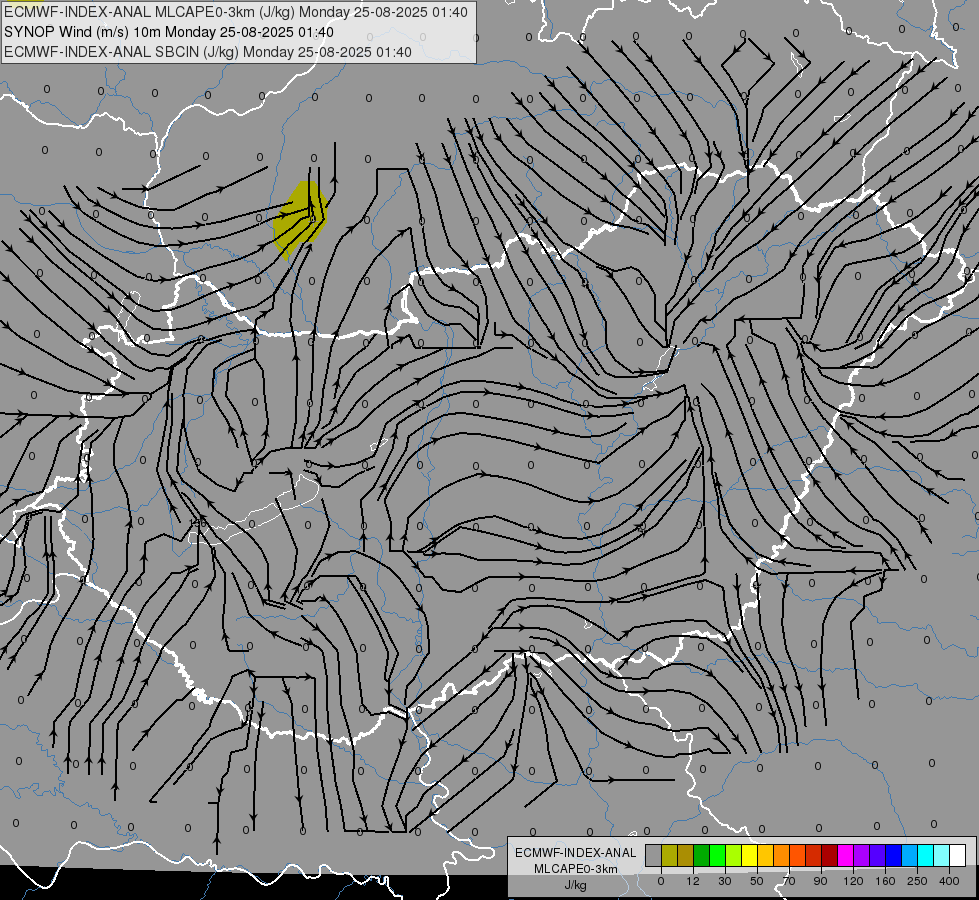979x900 pixels.
Task: Click the violet swatch left of value 160
Action: [x=877, y=855]
